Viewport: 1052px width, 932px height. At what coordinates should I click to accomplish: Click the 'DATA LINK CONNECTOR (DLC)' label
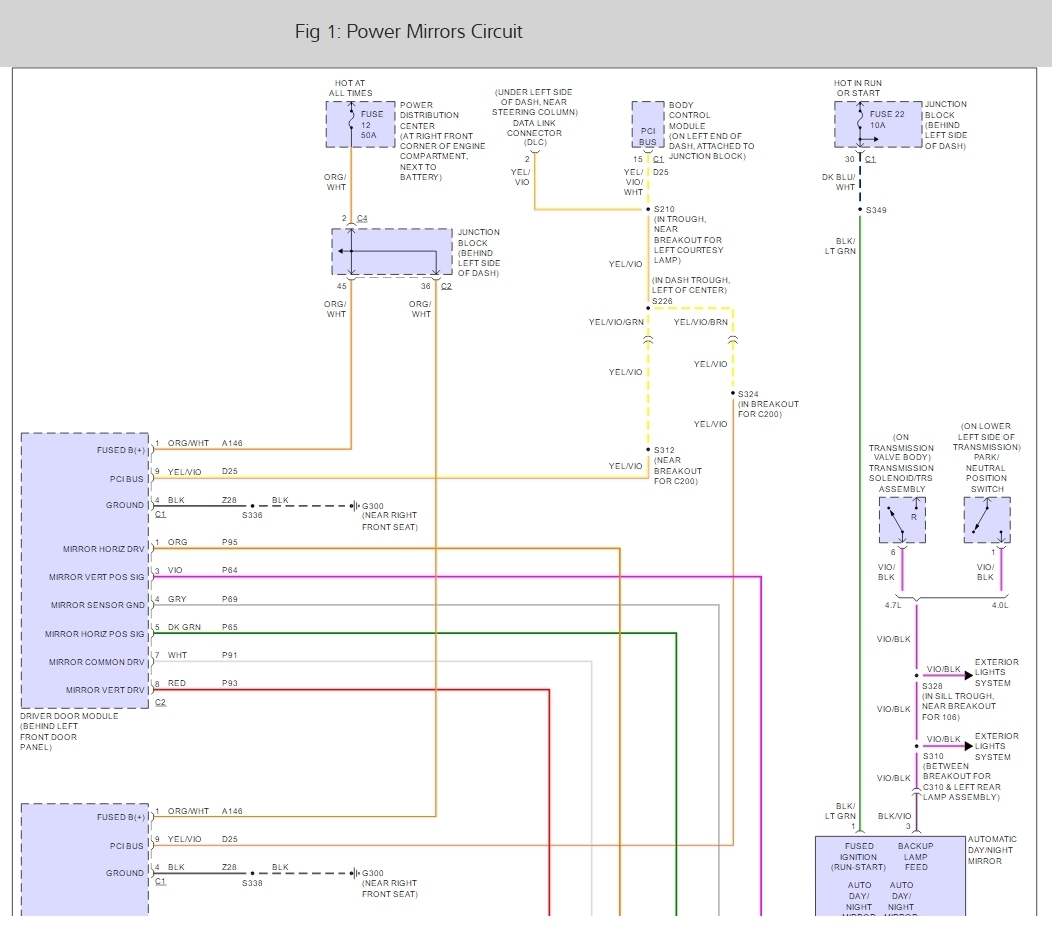tap(535, 133)
